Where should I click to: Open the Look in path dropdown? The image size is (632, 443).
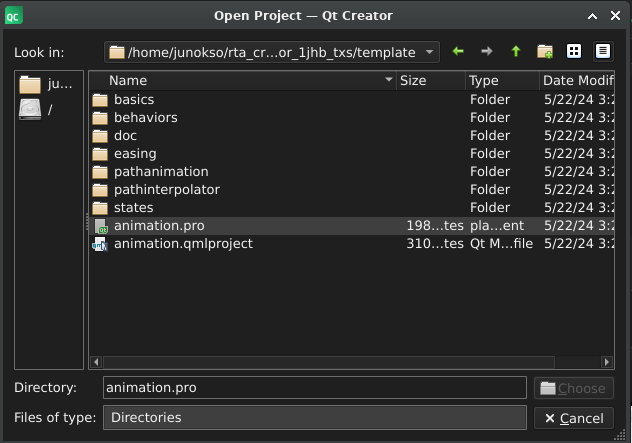click(430, 51)
